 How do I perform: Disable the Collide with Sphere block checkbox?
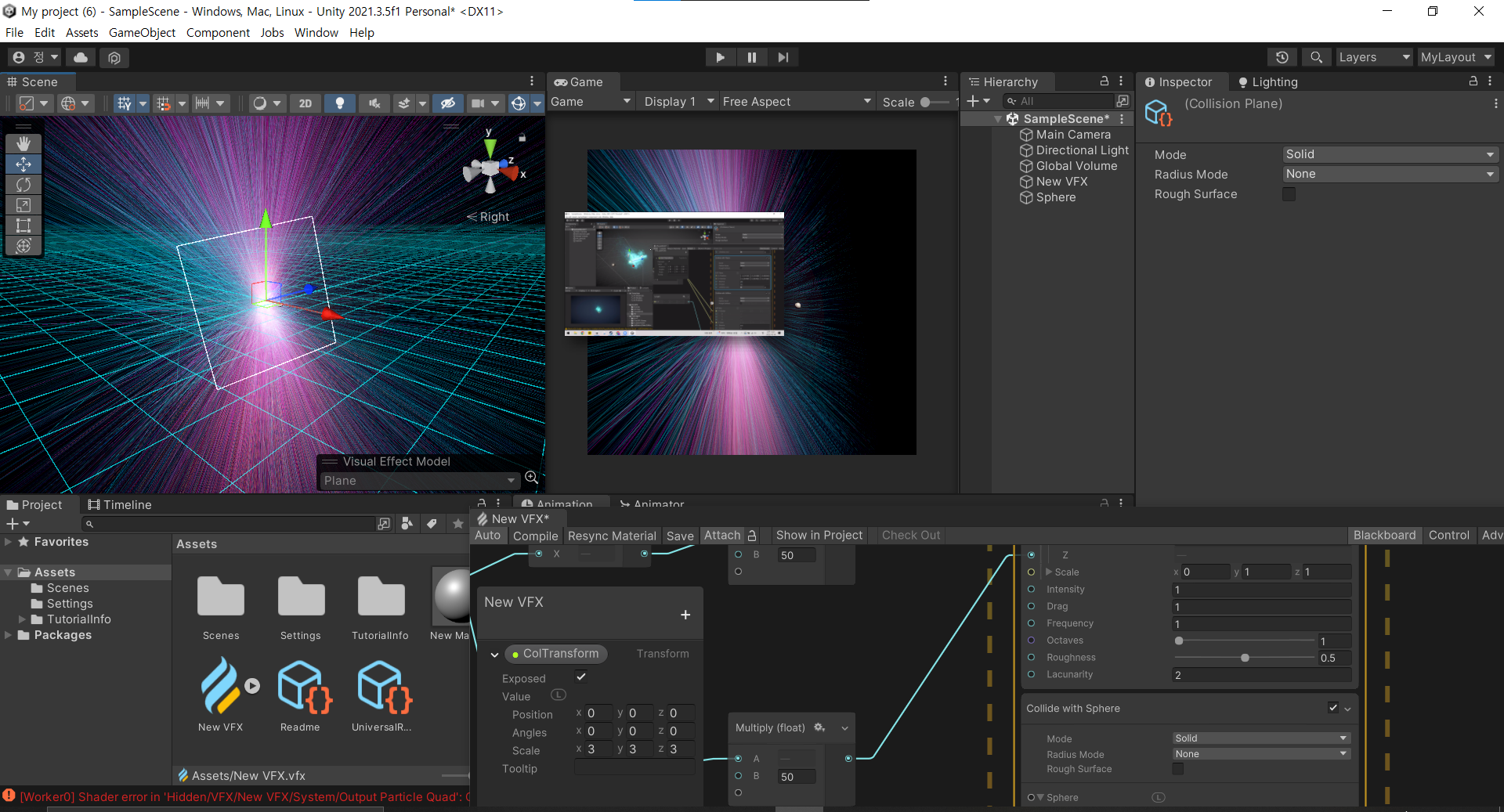(1332, 708)
